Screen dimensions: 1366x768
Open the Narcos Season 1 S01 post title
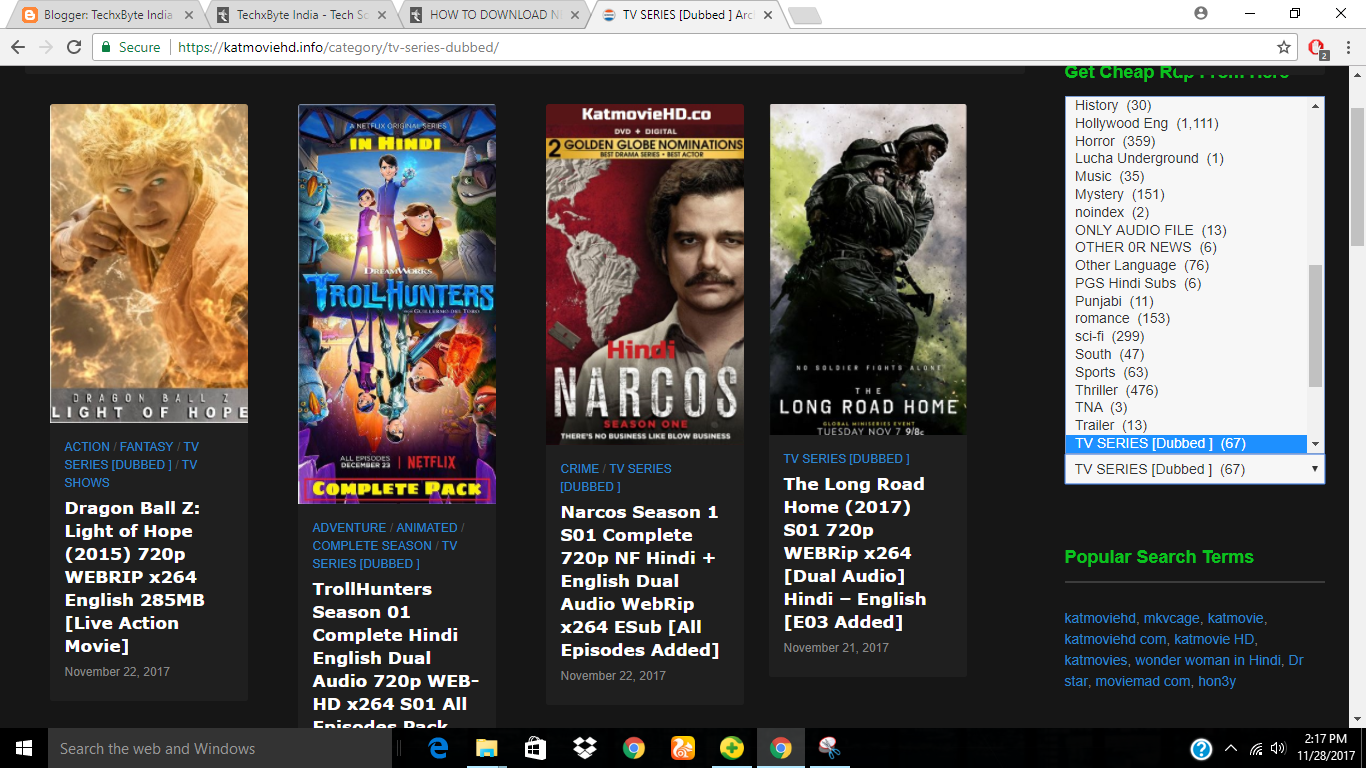pos(640,581)
